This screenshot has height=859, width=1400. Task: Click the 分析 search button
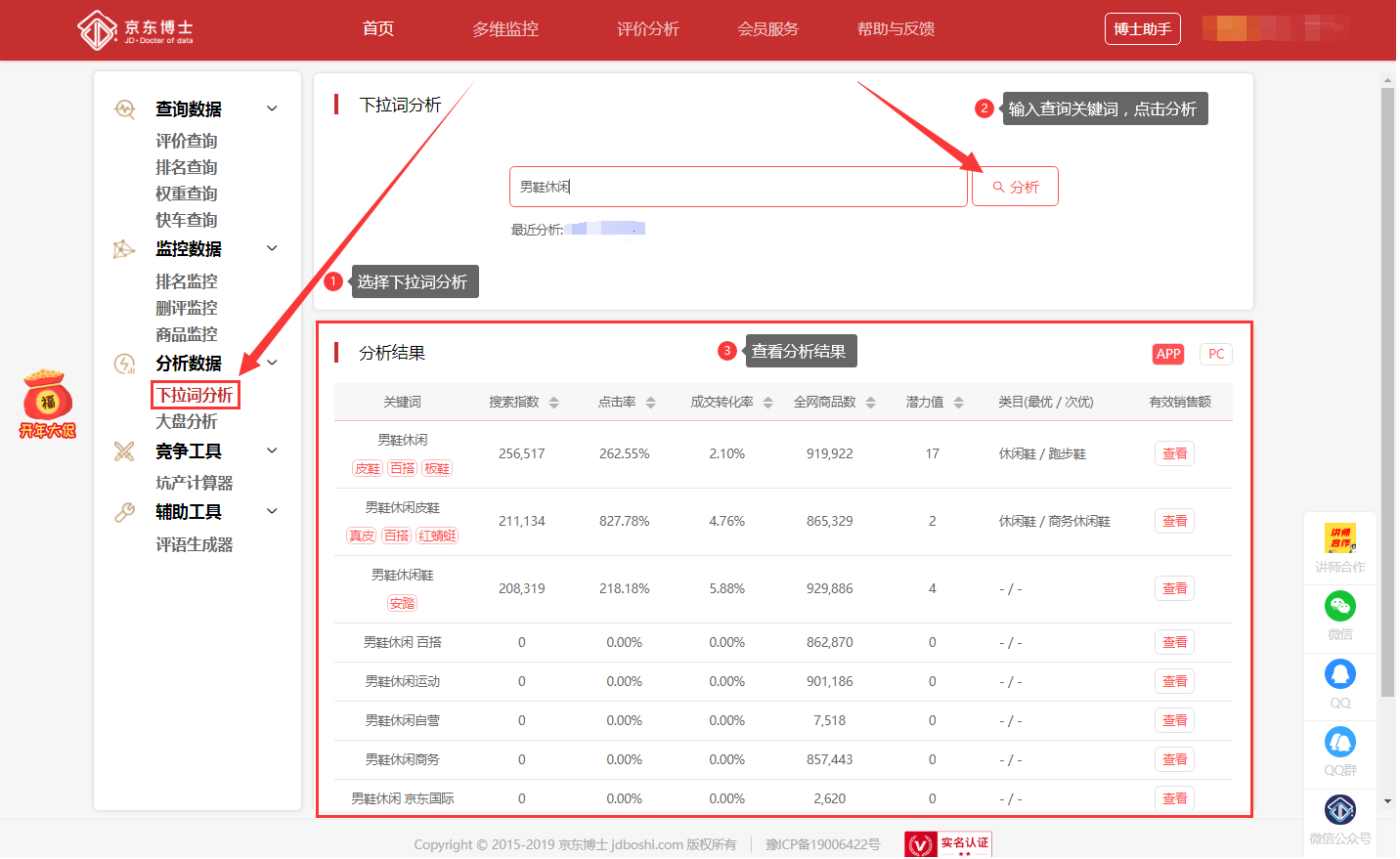1015,187
